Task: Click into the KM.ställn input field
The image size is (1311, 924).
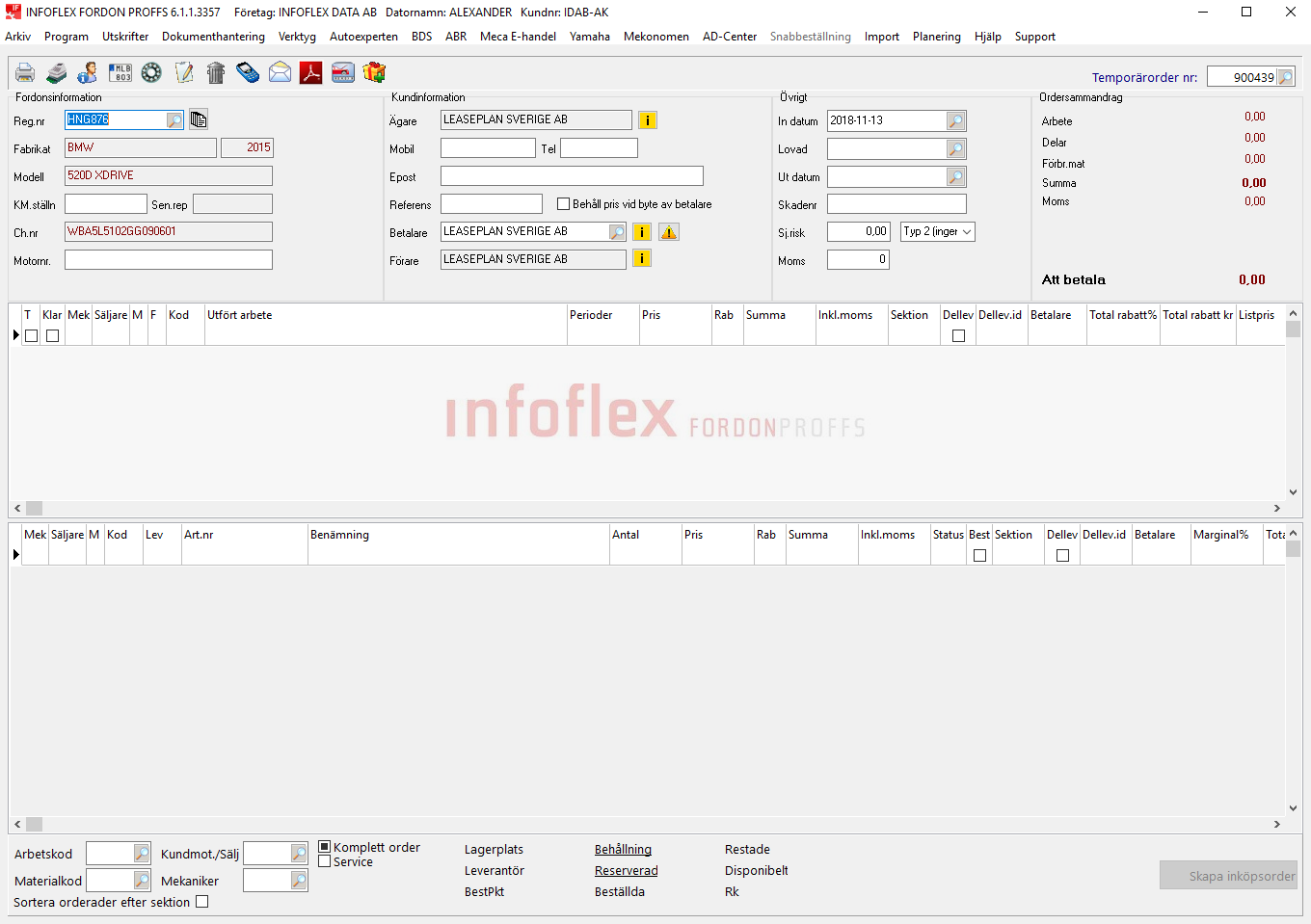Action: (106, 204)
